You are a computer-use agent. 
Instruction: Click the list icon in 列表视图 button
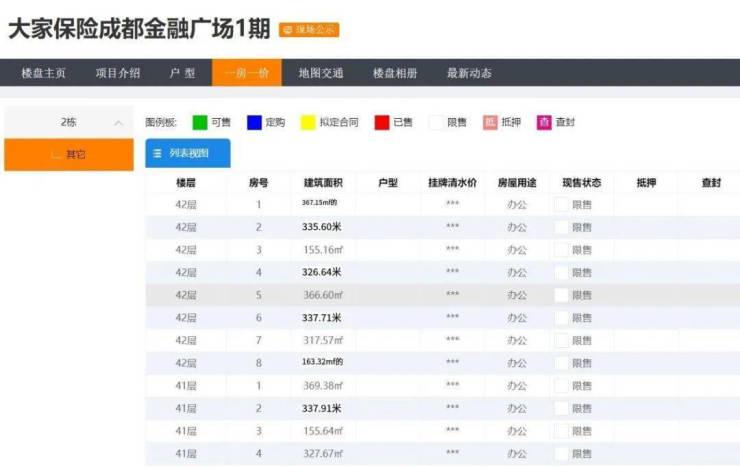coord(158,153)
